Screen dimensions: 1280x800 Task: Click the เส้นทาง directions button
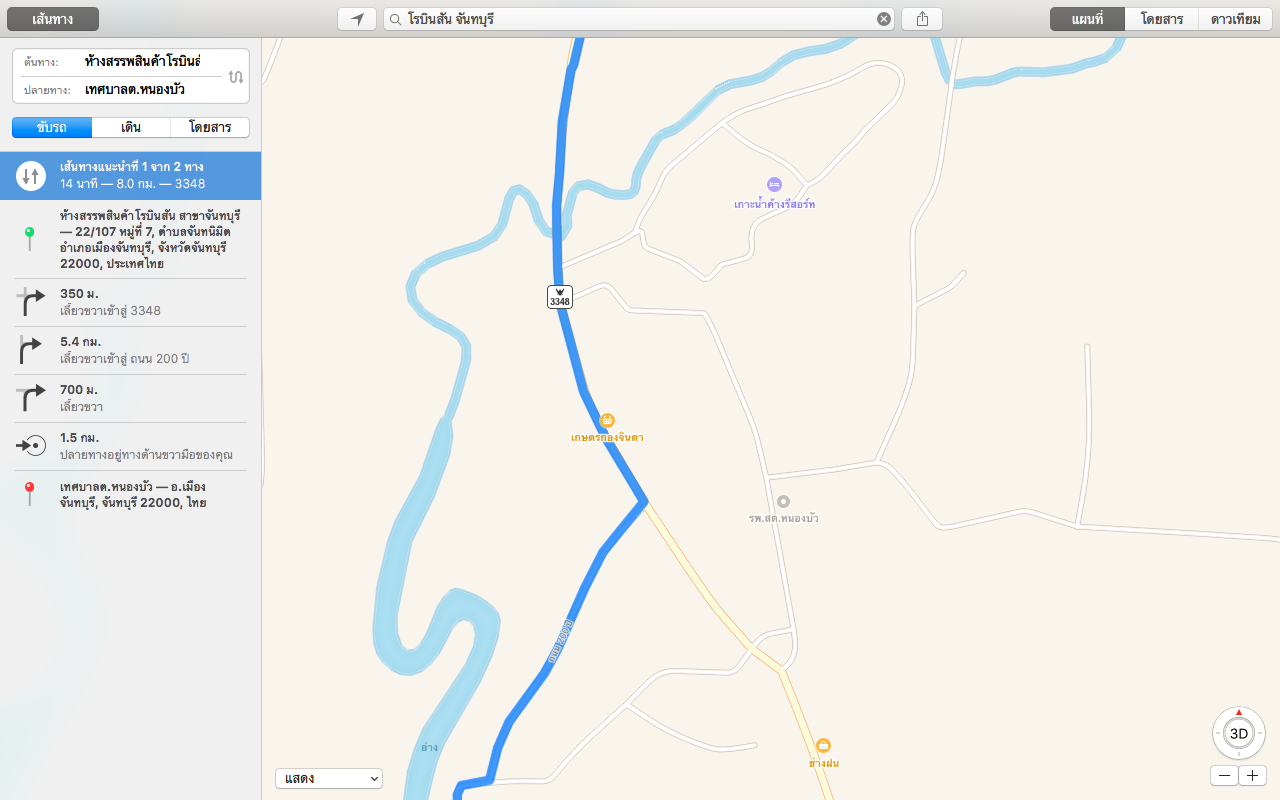pos(52,19)
